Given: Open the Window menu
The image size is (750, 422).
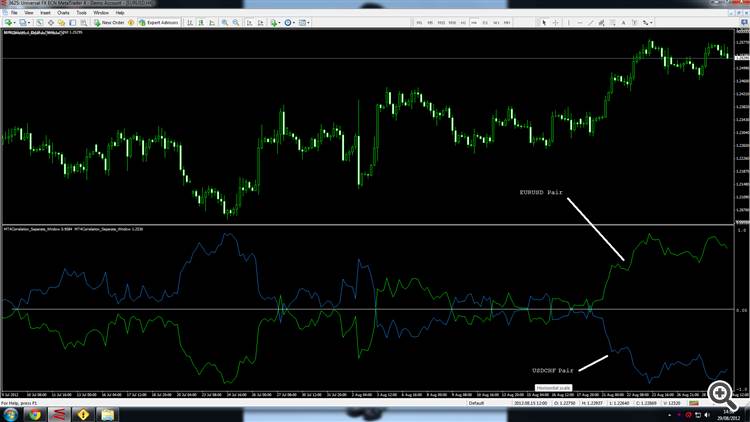Looking at the screenshot, I should click(x=101, y=12).
